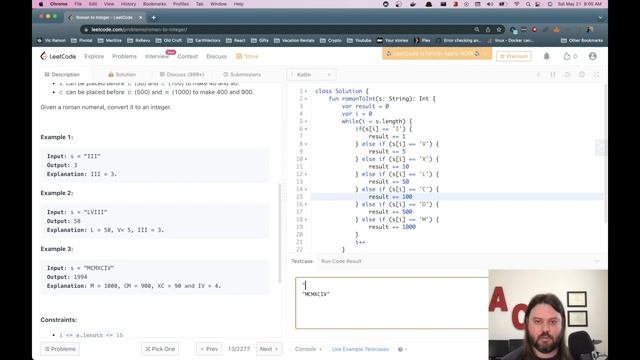Screen dimensions: 640x360
Task: Open the Apple menu
Action: point(41,4)
